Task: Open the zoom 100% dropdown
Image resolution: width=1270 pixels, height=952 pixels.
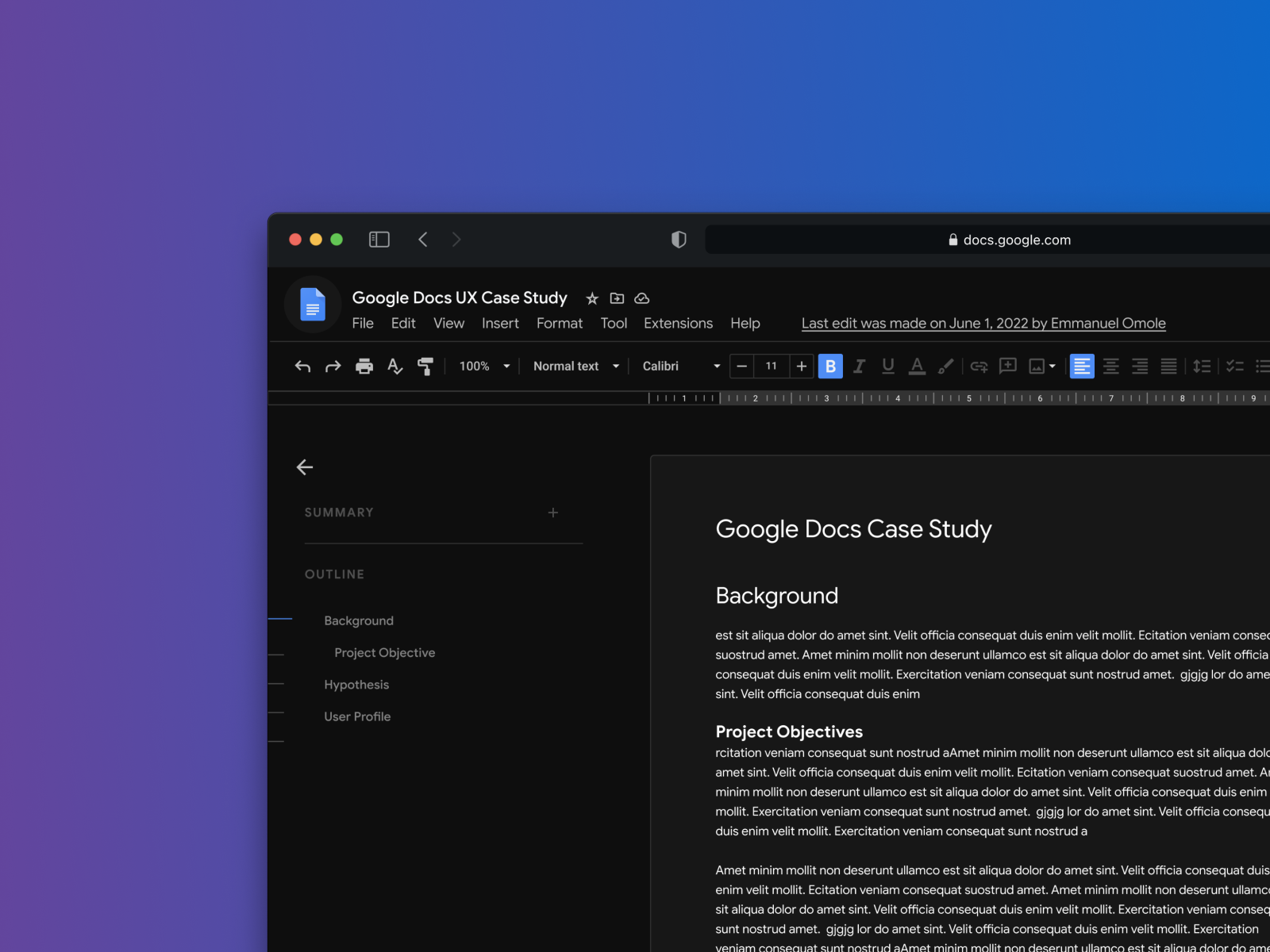Action: coord(484,366)
